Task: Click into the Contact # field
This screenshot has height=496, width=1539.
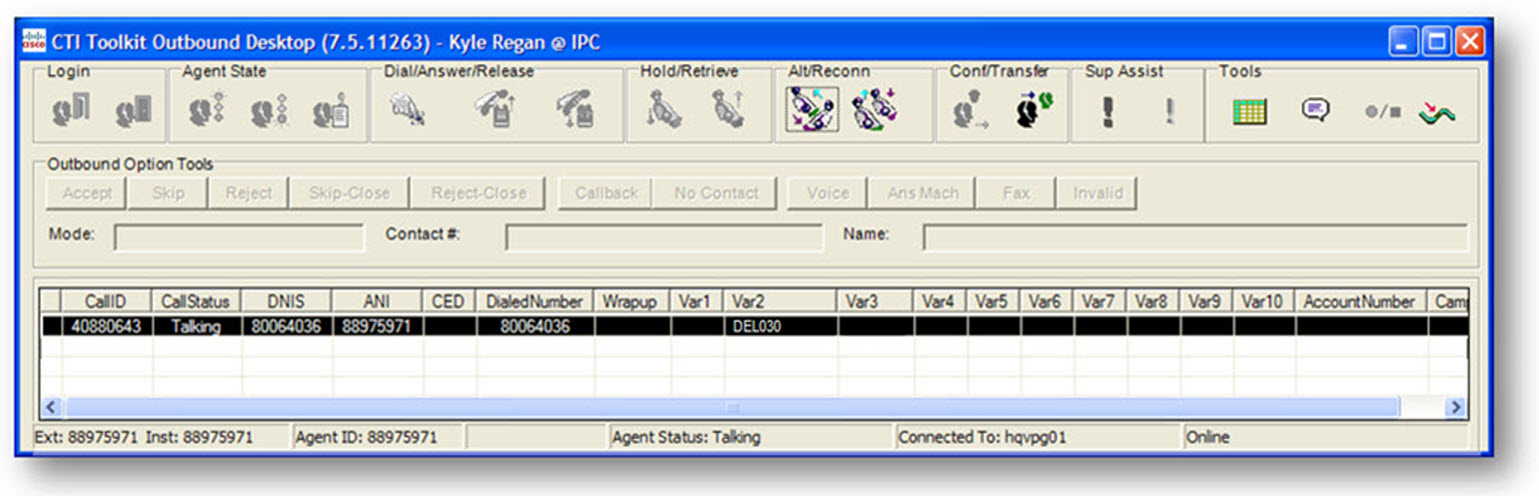Action: tap(664, 237)
